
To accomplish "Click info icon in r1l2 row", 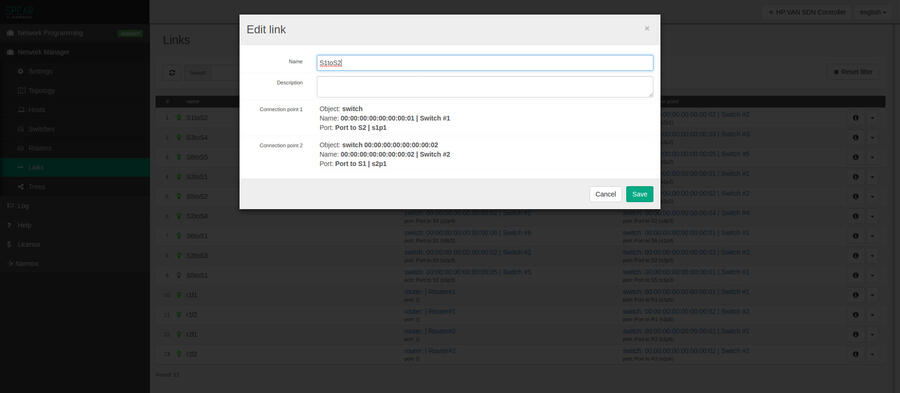I will point(855,315).
